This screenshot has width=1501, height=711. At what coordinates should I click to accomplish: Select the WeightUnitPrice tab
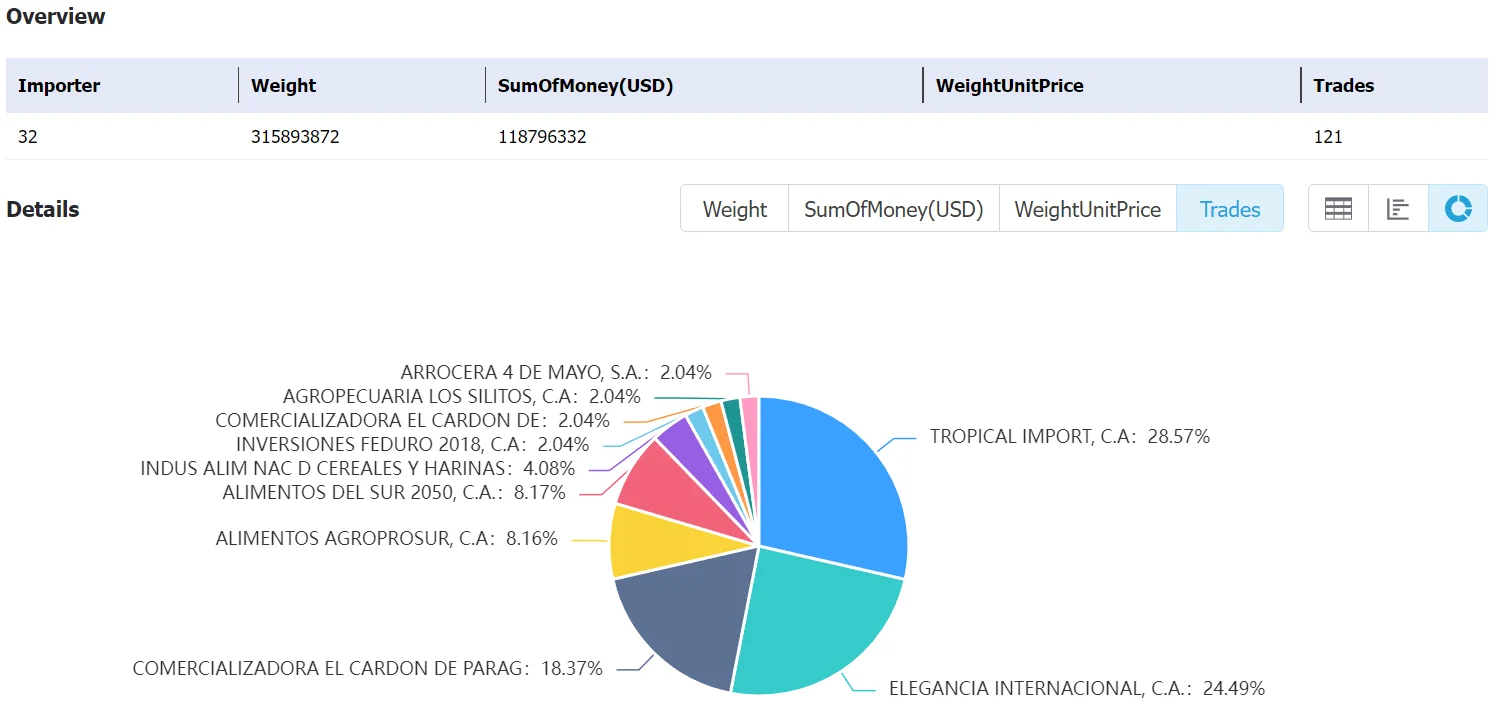[1088, 209]
